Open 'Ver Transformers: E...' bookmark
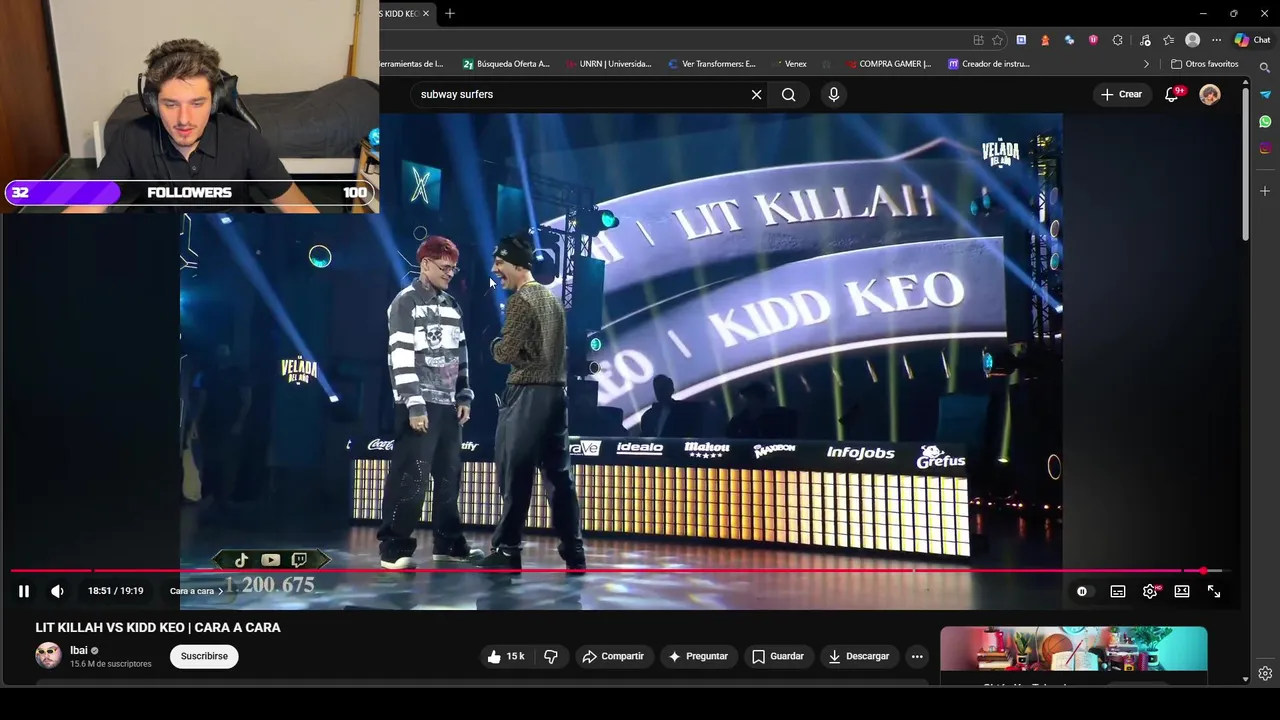The height and width of the screenshot is (720, 1280). (x=711, y=64)
